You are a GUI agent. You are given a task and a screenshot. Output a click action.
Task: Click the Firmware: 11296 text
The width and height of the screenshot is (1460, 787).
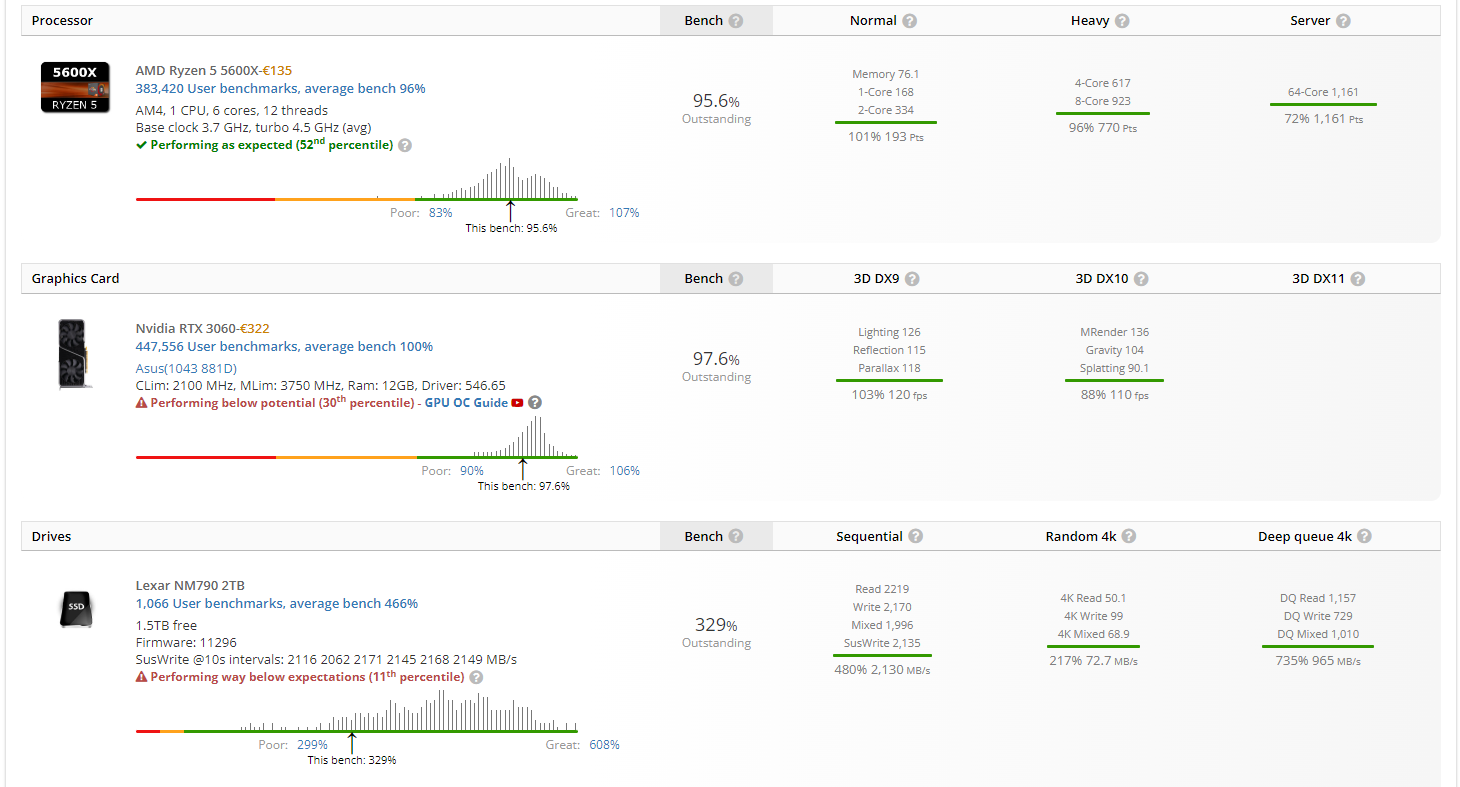click(x=186, y=642)
